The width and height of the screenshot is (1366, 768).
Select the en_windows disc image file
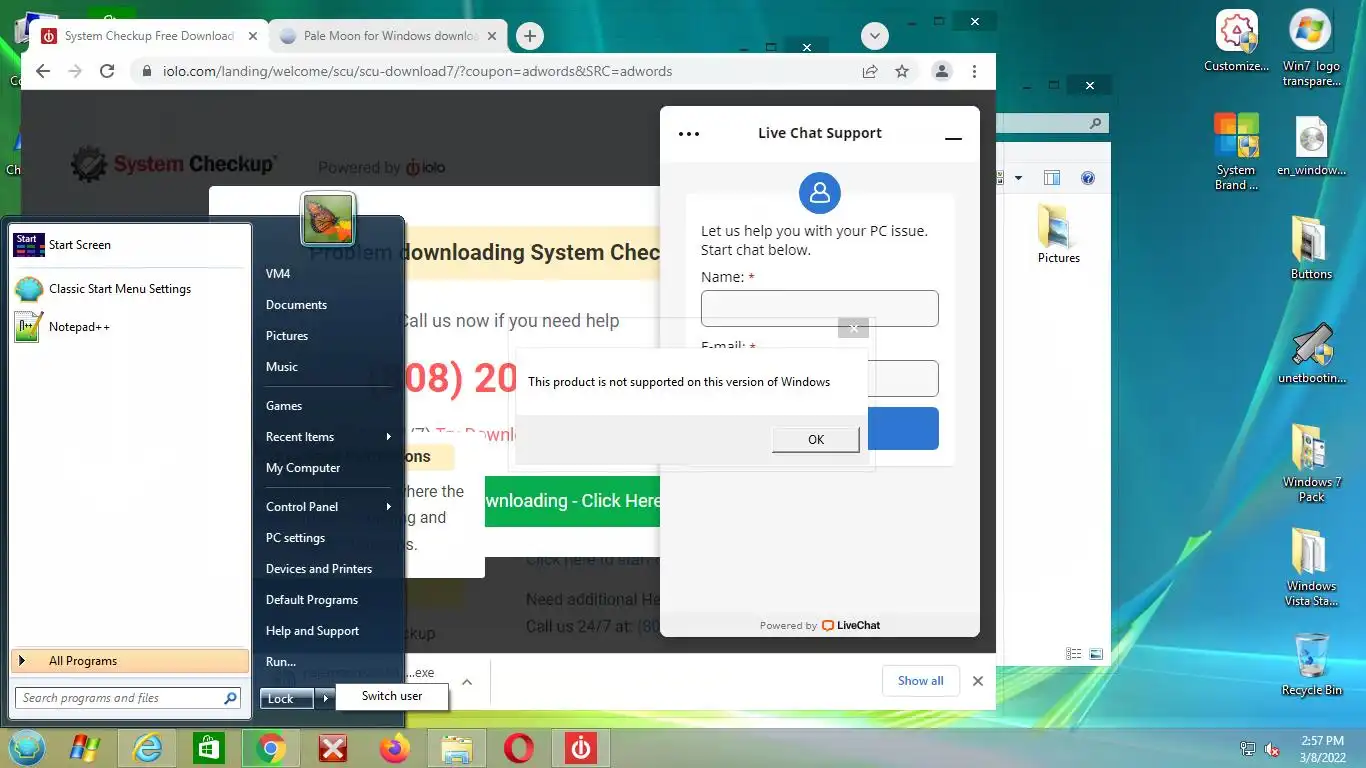(1311, 146)
